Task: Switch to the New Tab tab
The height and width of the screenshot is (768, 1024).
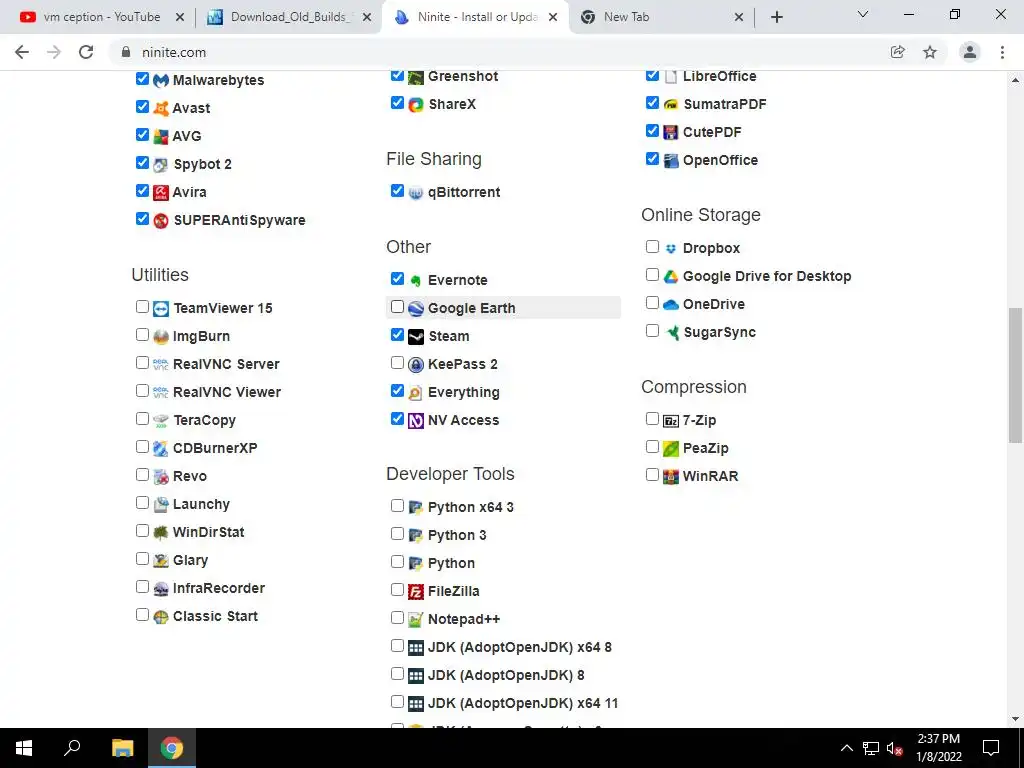Action: [x=662, y=17]
